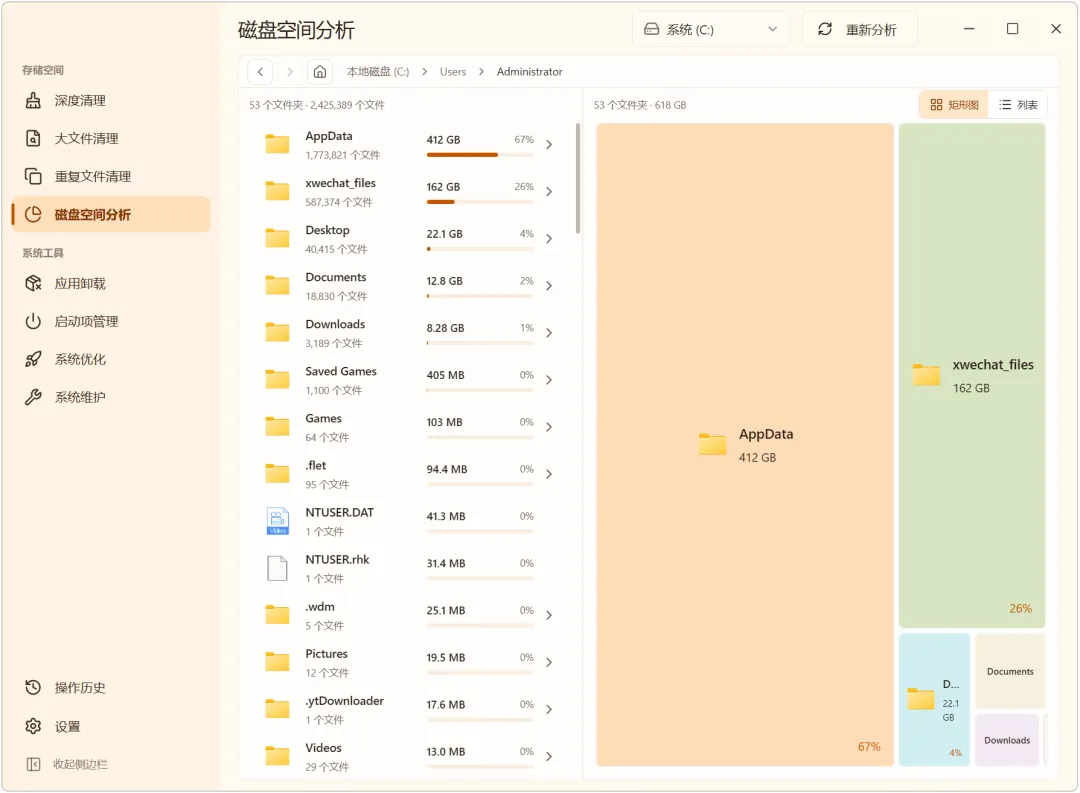The height and width of the screenshot is (793, 1080).
Task: Expand the Games folder chevron
Action: [549, 427]
